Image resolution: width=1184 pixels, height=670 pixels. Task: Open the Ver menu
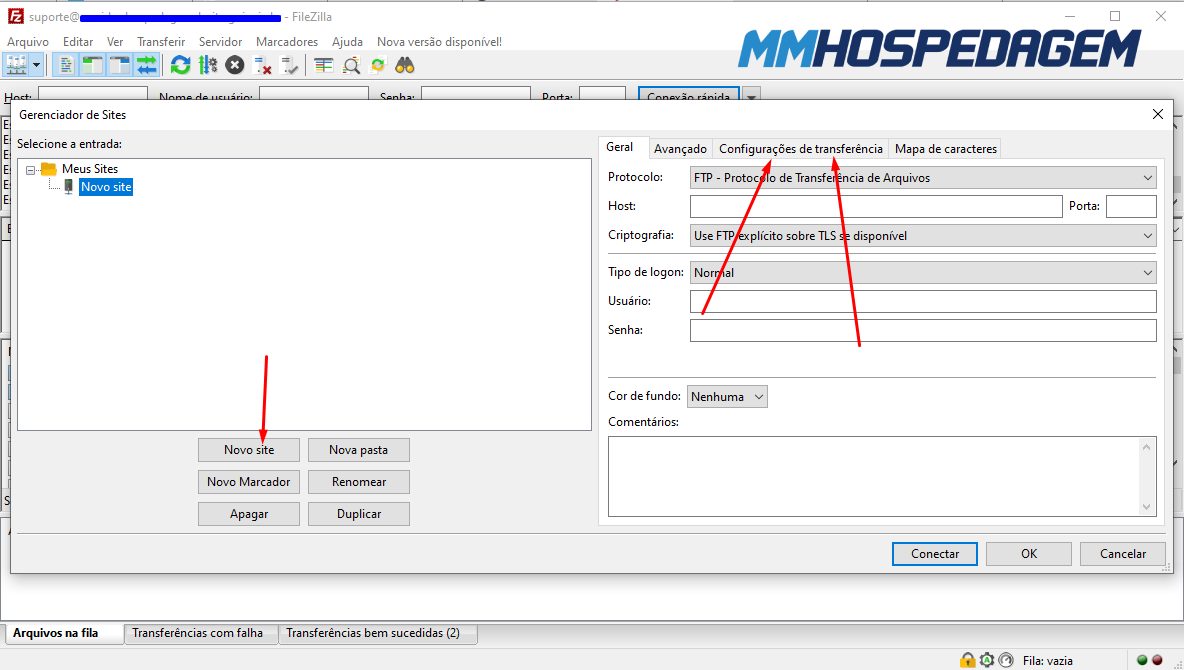click(x=115, y=42)
